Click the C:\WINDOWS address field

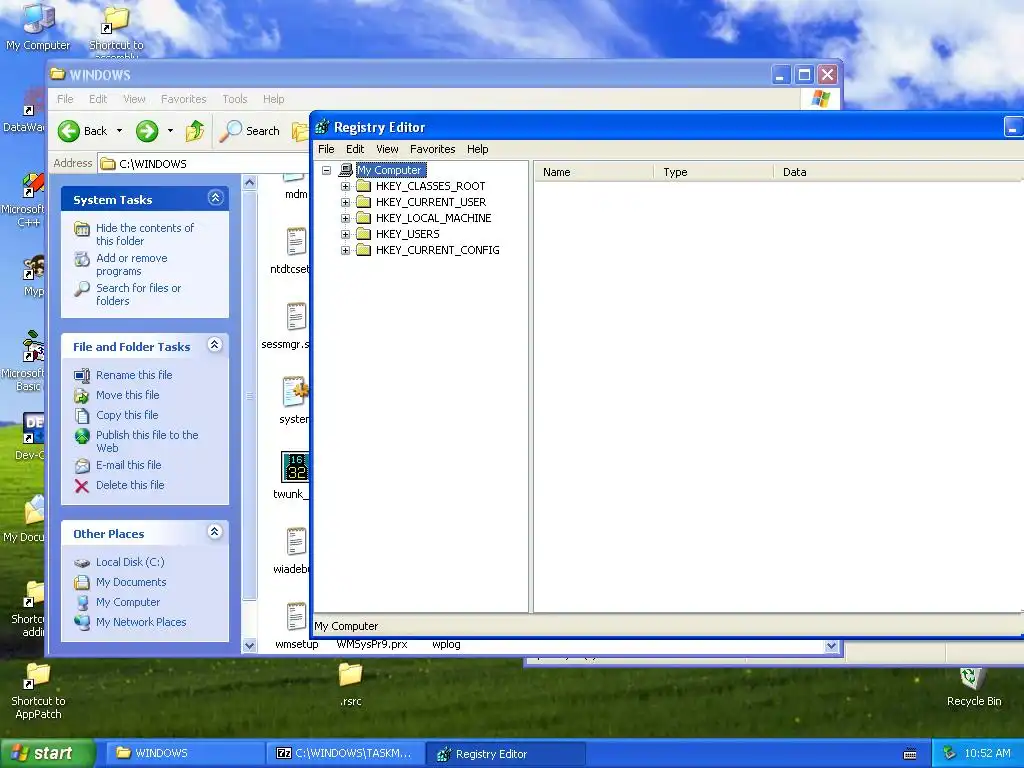coord(204,164)
